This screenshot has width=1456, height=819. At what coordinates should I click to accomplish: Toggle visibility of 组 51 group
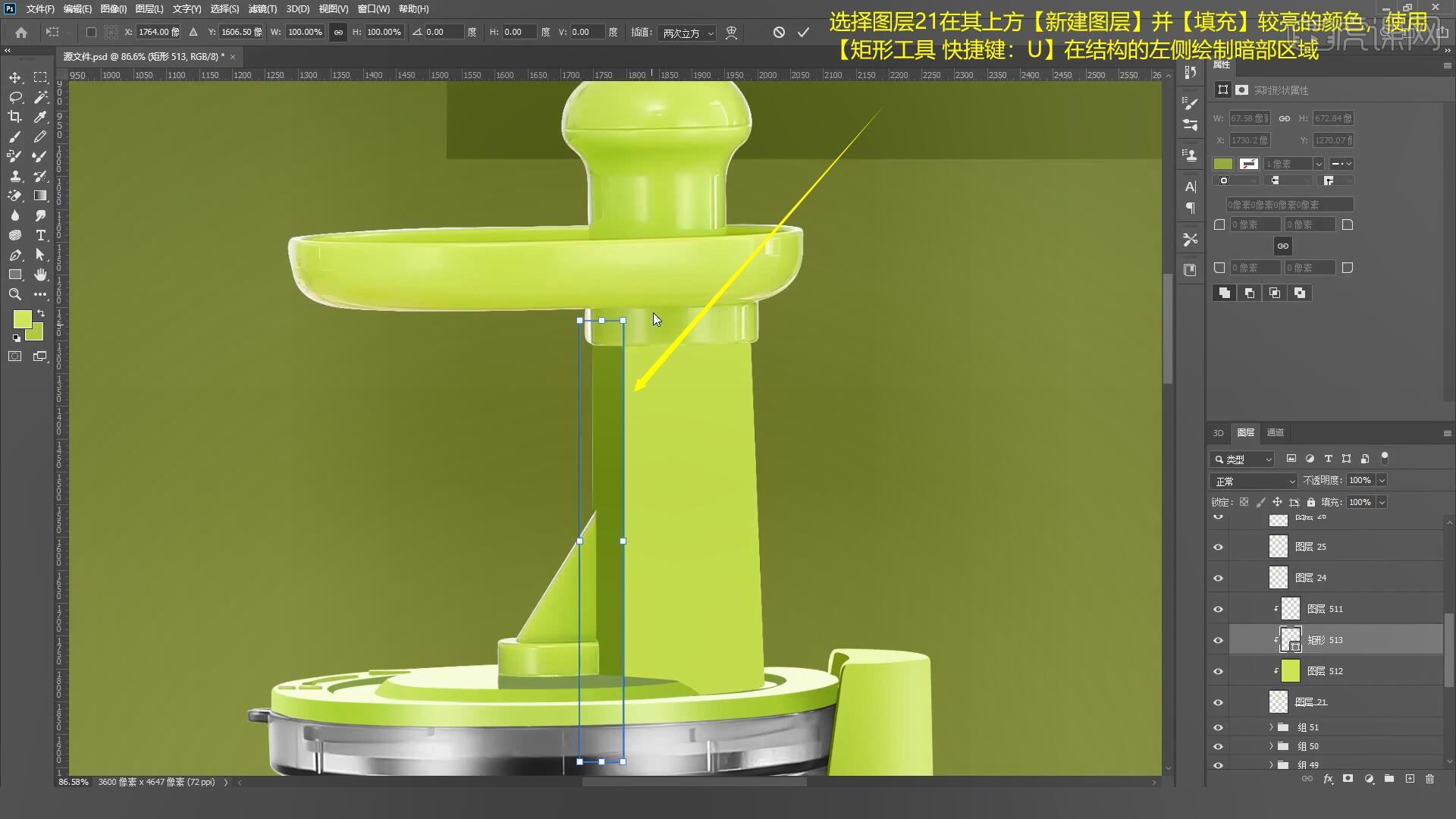click(x=1218, y=727)
